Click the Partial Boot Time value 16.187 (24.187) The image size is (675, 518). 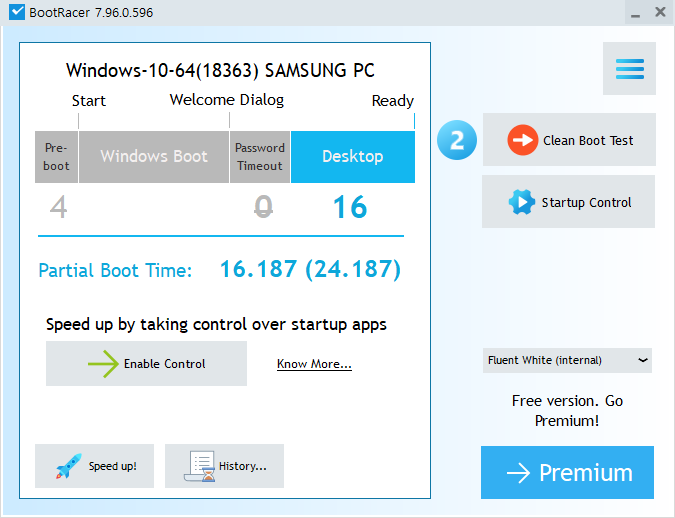(310, 270)
